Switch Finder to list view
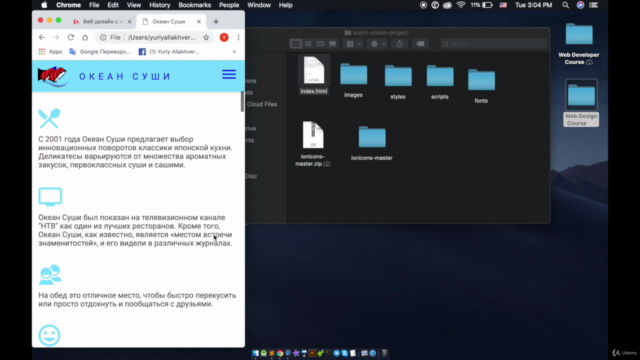 tap(308, 44)
